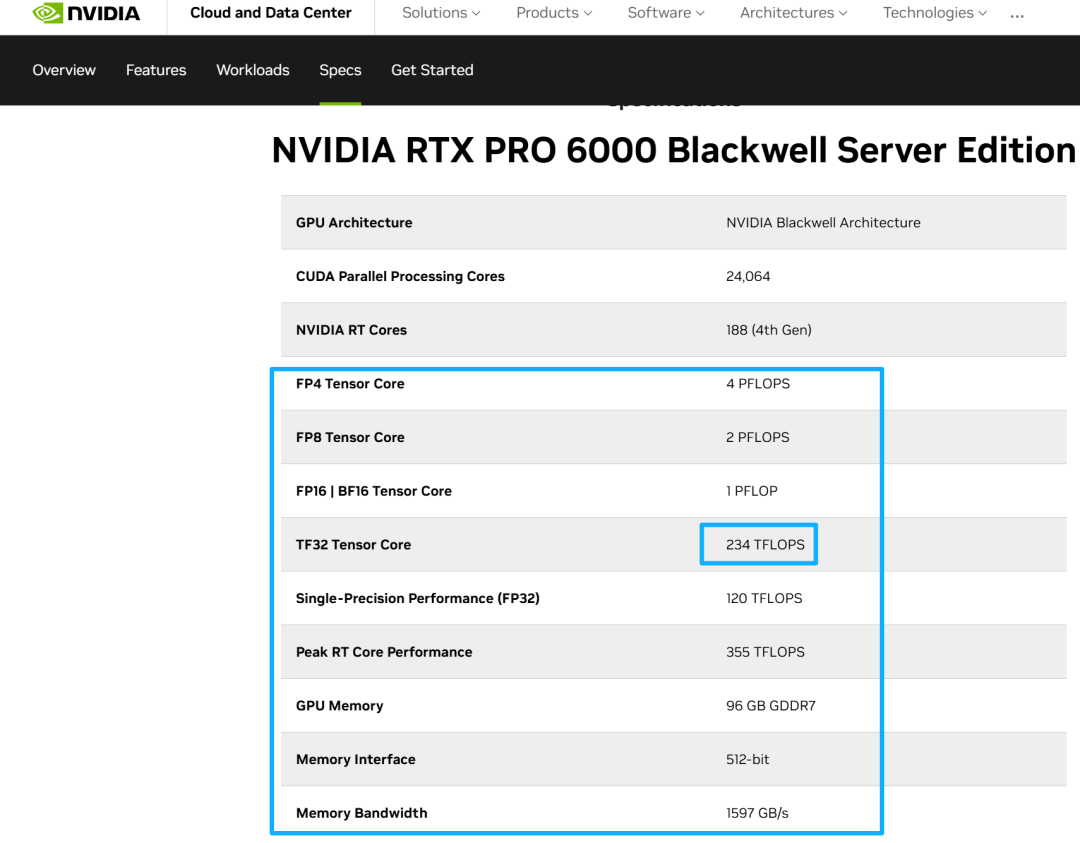The image size is (1080, 843).
Task: Select the GPU Memory label
Action: click(x=340, y=706)
